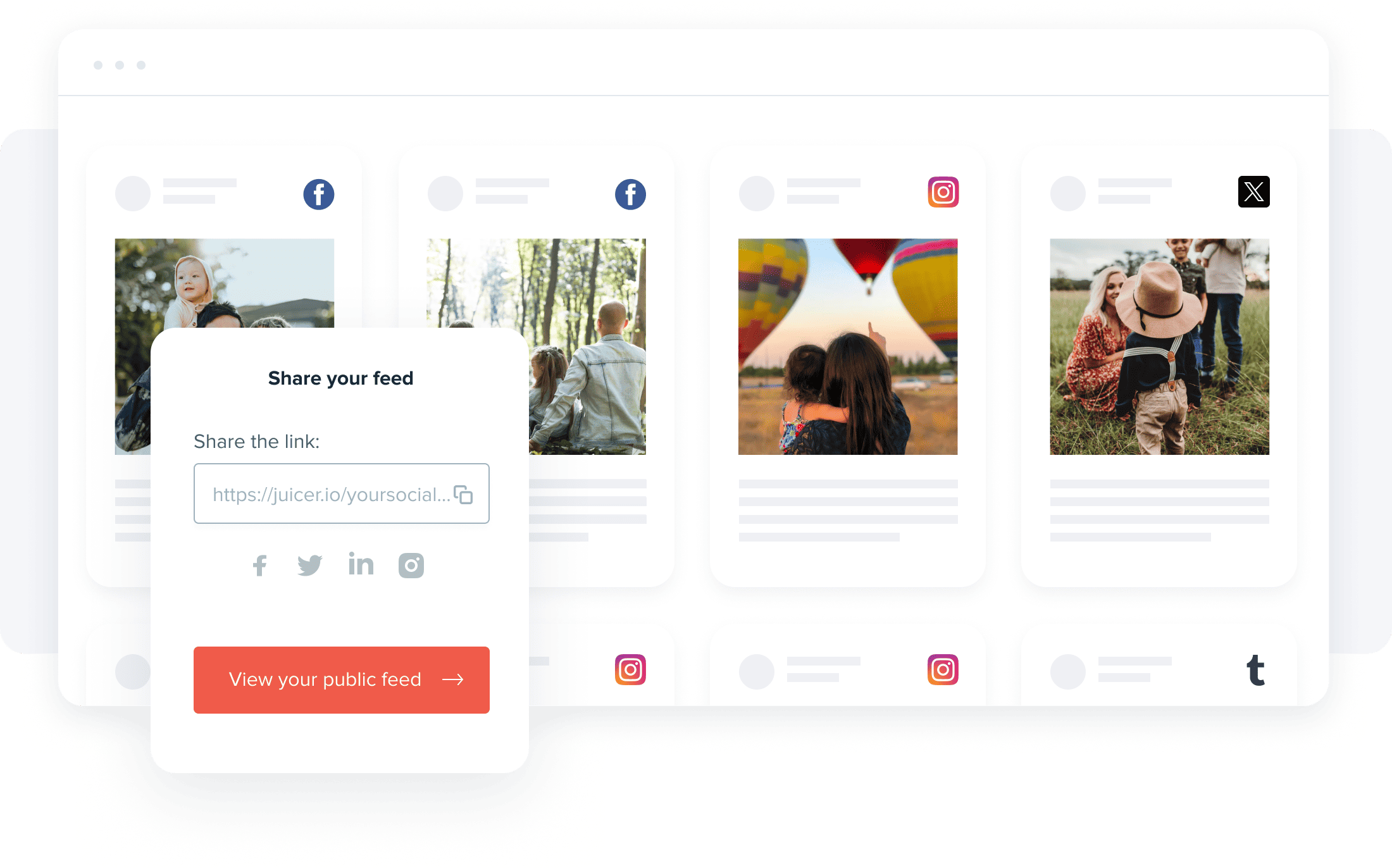Click 'View your public feed' button
This screenshot has height=868, width=1392.
(340, 680)
